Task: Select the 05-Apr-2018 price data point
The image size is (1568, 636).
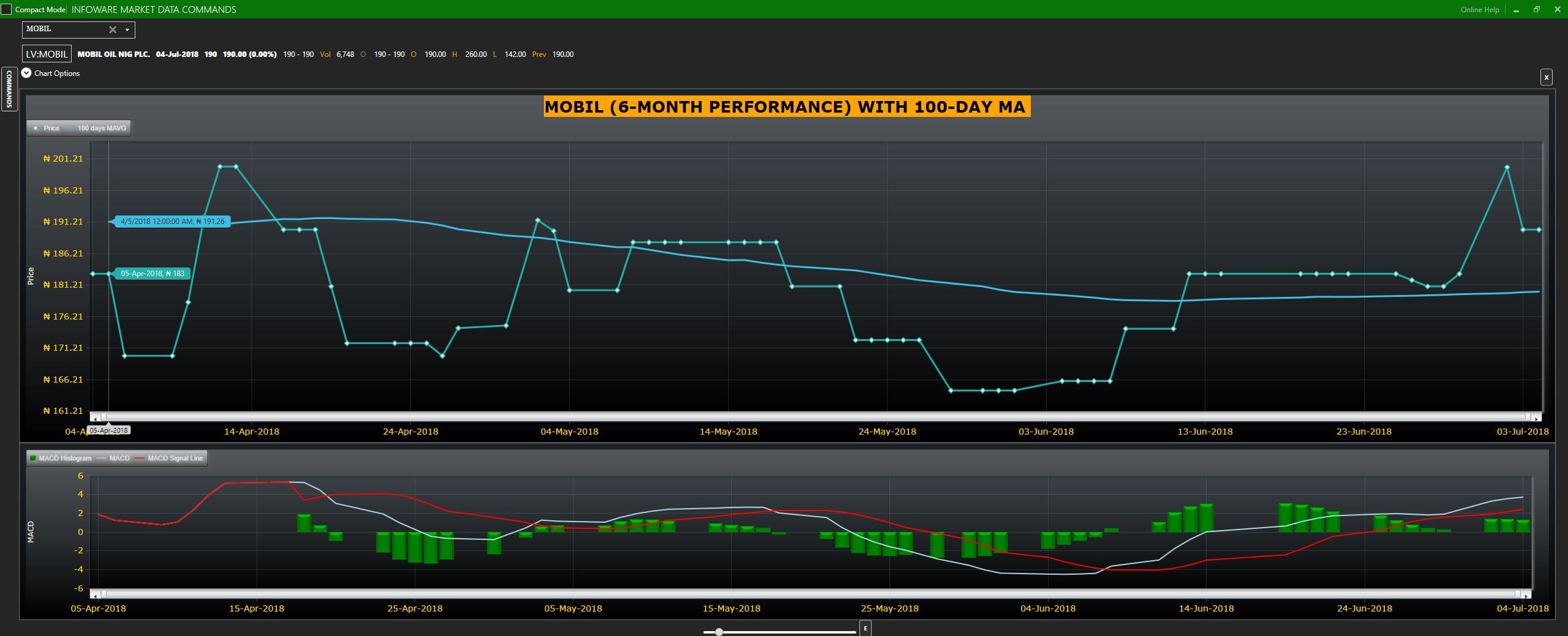Action: pos(109,274)
